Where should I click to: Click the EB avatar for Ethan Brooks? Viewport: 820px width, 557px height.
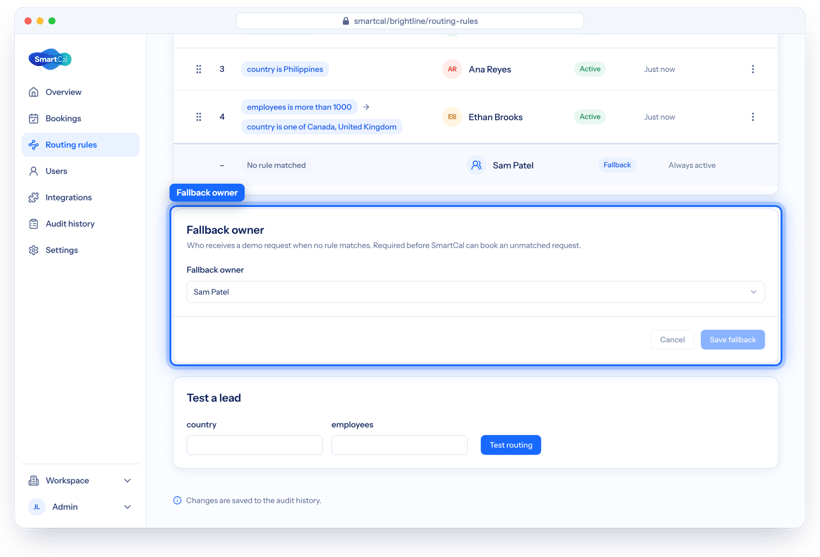pyautogui.click(x=452, y=117)
